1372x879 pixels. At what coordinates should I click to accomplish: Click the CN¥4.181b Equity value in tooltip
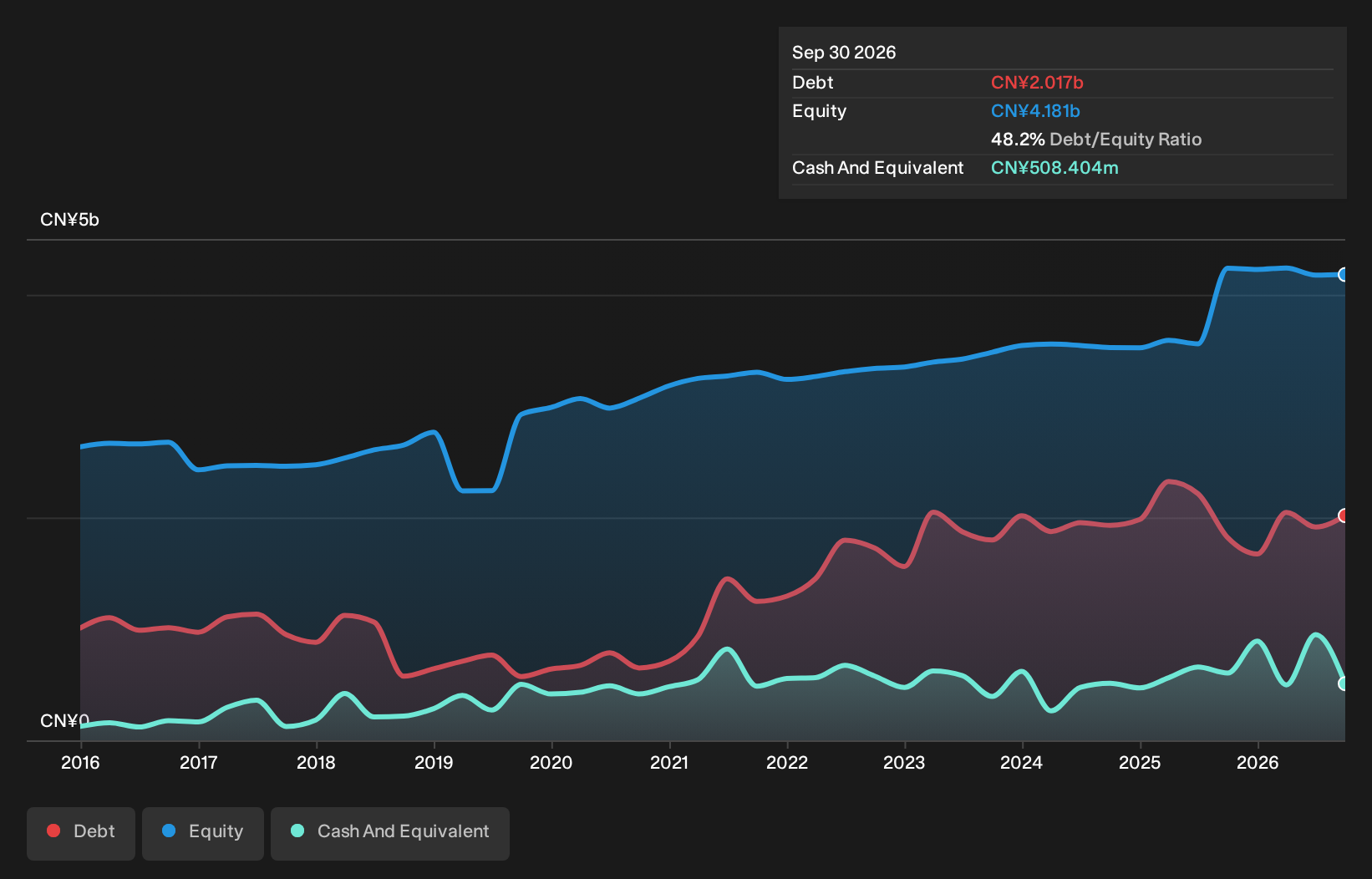1035,111
